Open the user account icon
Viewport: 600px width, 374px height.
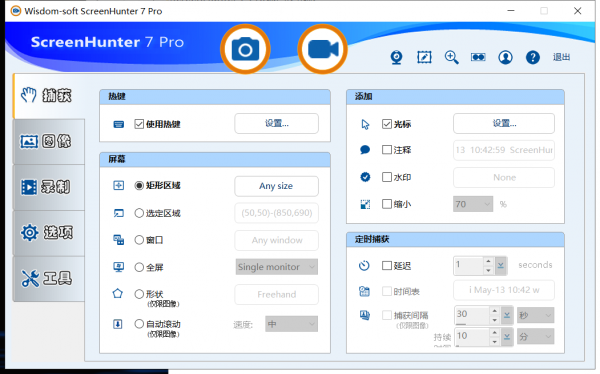tap(505, 57)
